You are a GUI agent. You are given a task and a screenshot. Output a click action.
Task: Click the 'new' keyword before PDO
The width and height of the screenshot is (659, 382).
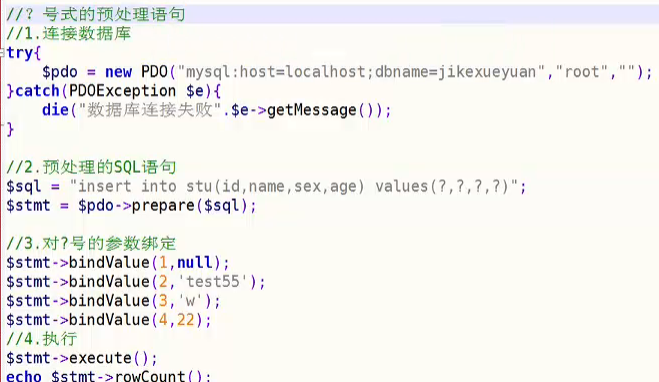[x=119, y=72]
